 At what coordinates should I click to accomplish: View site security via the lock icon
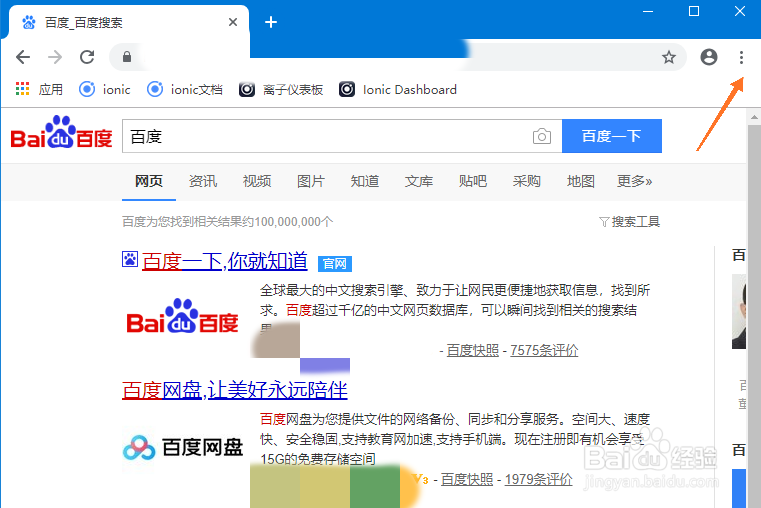pos(127,57)
